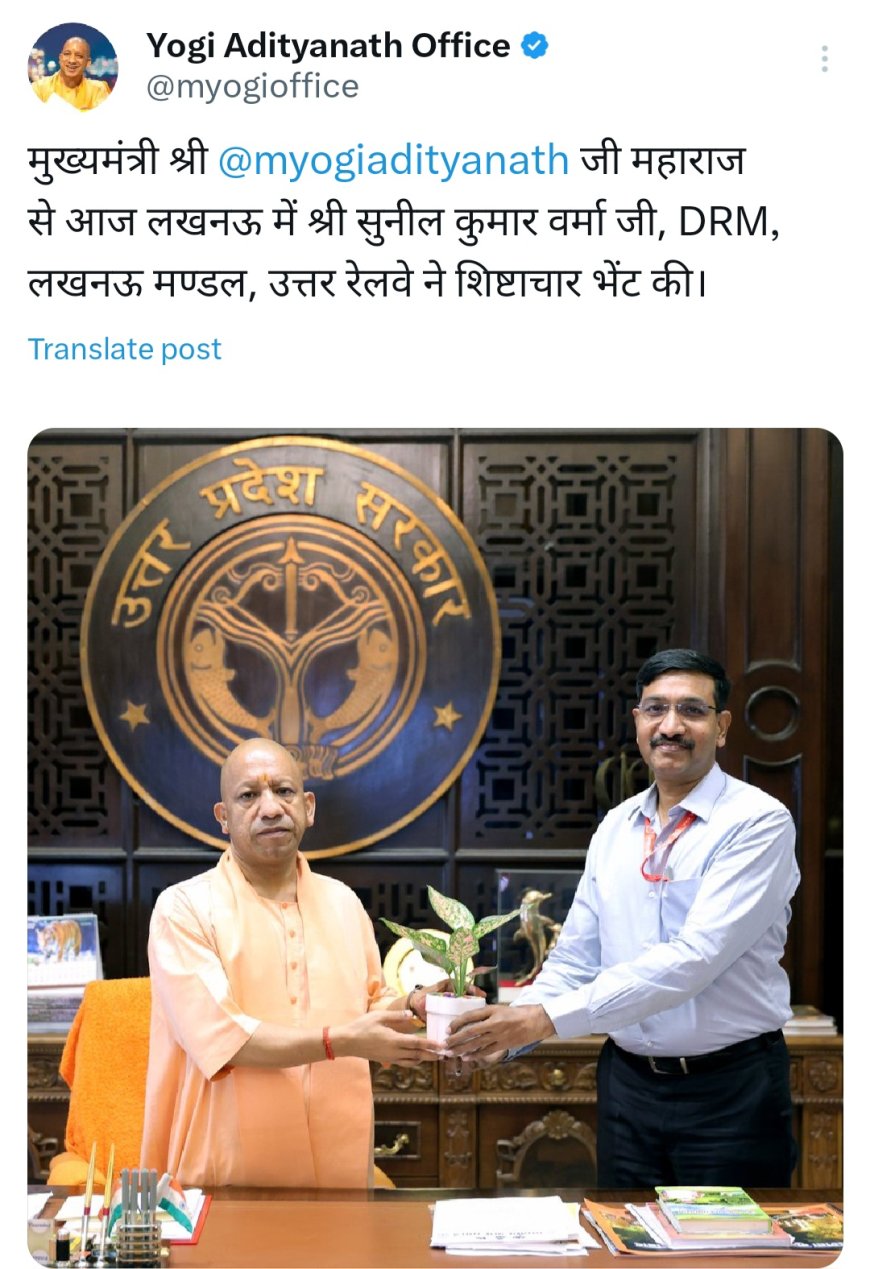Click the ring handle on the wooden door
The width and height of the screenshot is (870, 1269).
[773, 713]
